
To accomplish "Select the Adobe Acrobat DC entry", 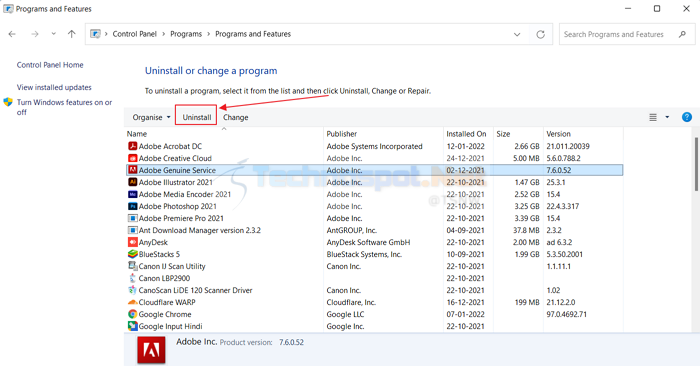I will click(374, 146).
